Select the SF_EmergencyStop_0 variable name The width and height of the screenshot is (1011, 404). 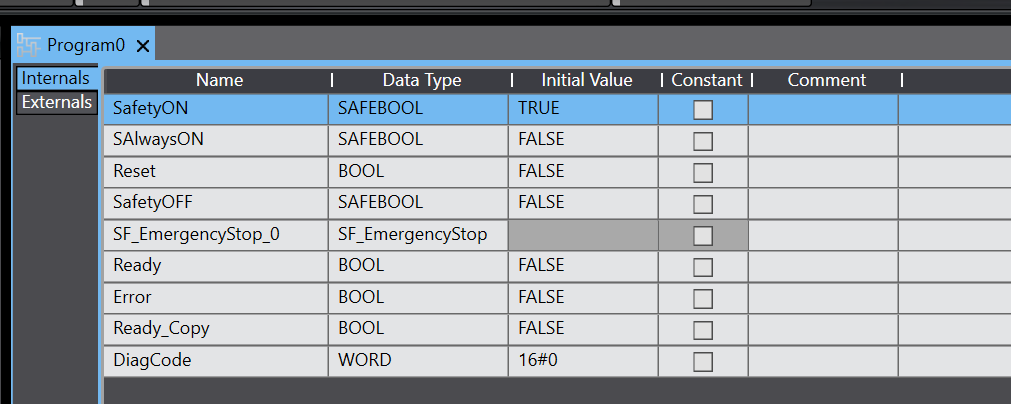(x=216, y=235)
